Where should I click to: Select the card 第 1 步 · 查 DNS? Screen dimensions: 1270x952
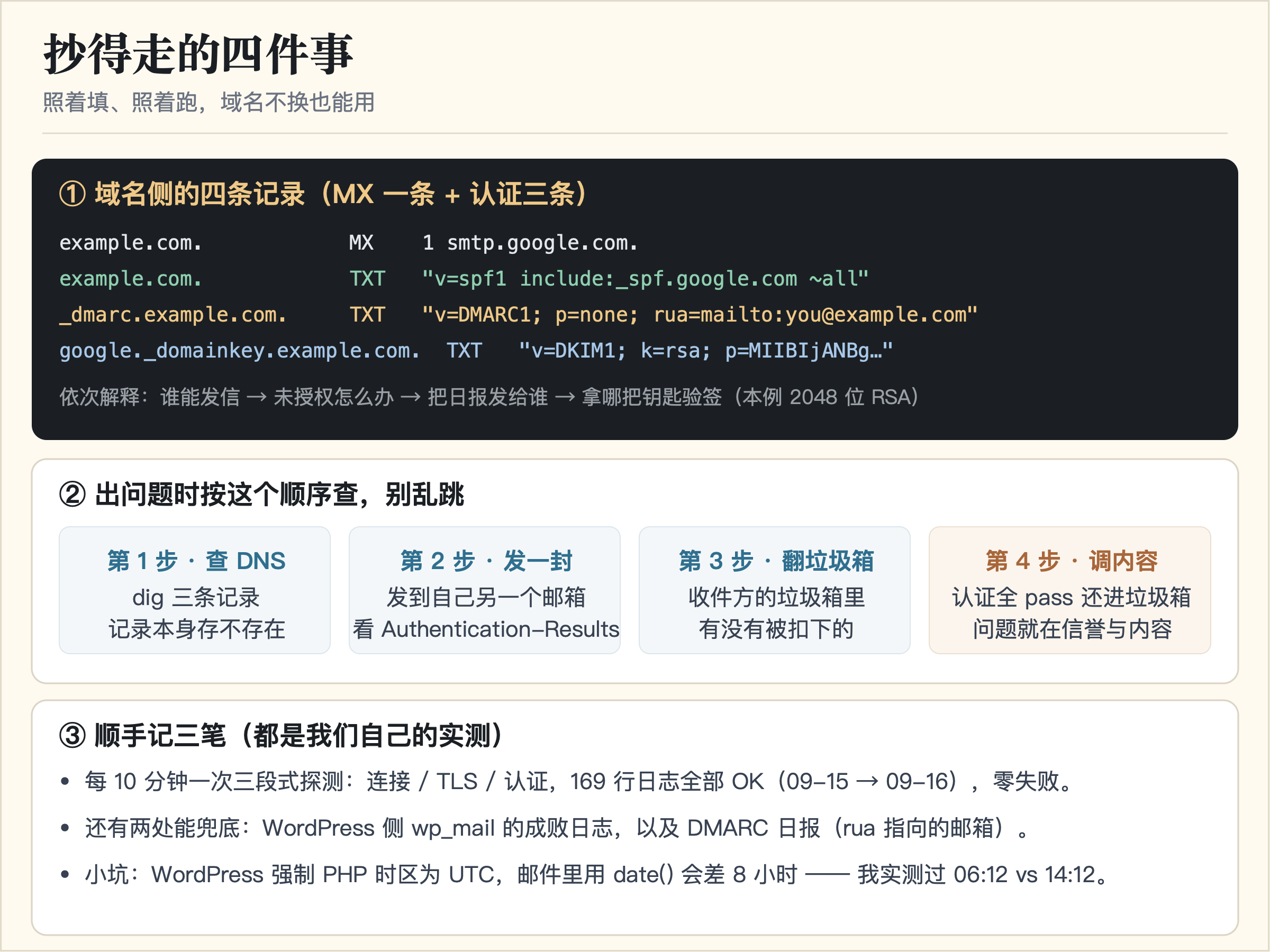195,590
